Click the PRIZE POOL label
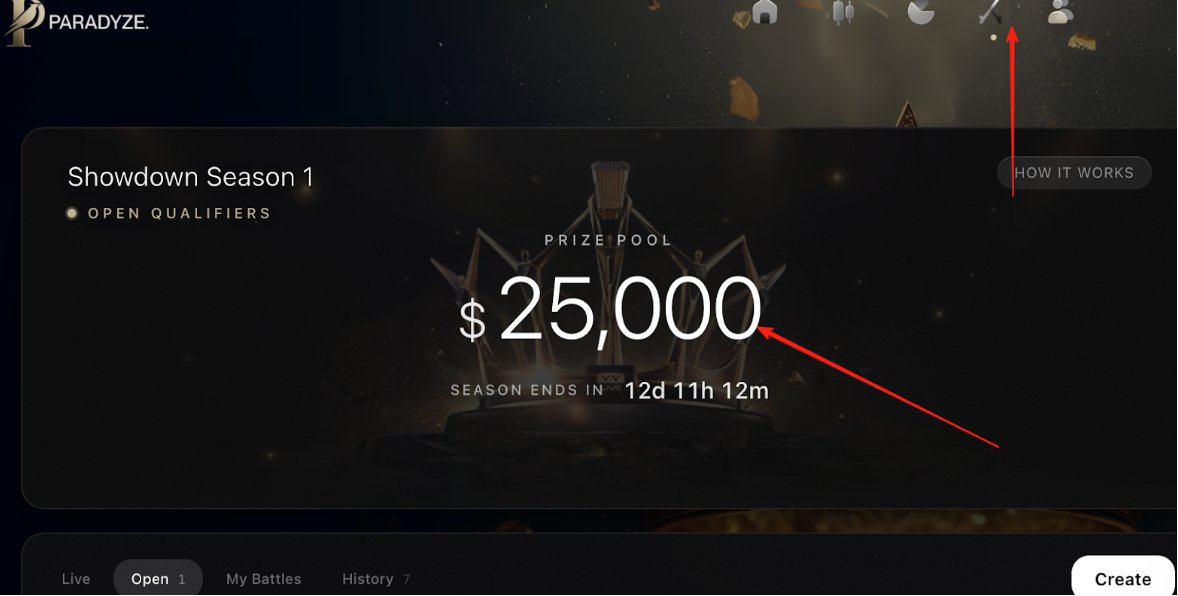Screen dimensions: 1178x596 [608, 241]
